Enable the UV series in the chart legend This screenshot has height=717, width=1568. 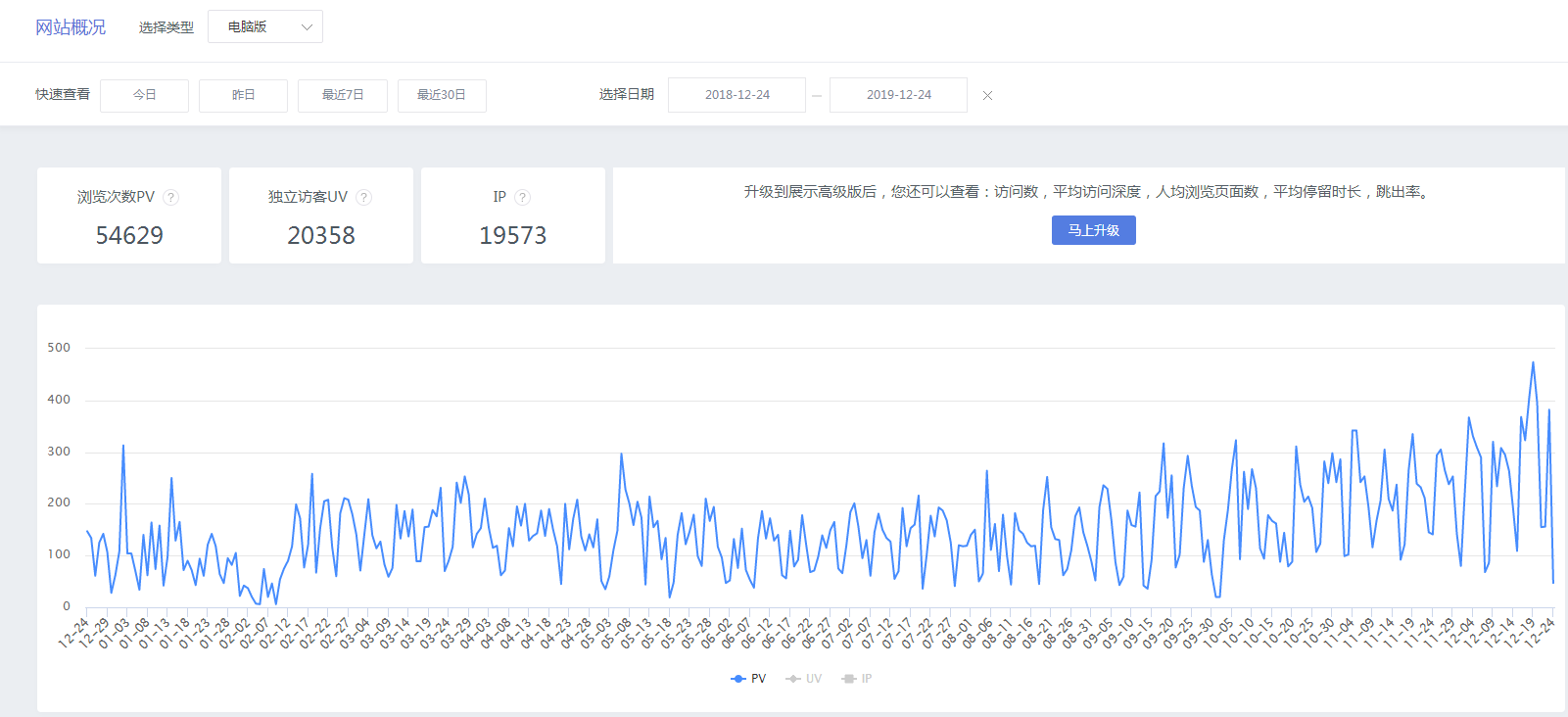click(804, 679)
